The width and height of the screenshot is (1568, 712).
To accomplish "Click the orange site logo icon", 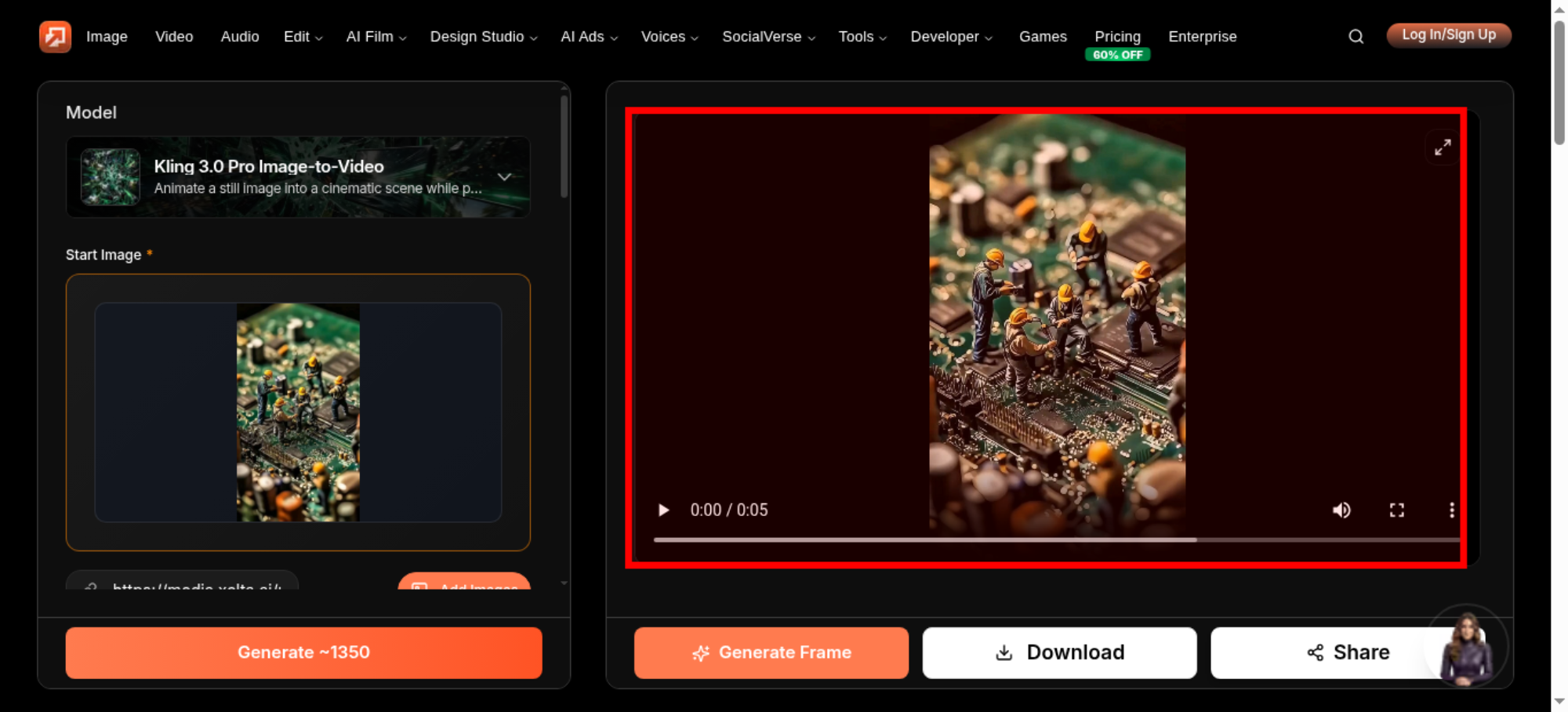I will click(x=55, y=36).
